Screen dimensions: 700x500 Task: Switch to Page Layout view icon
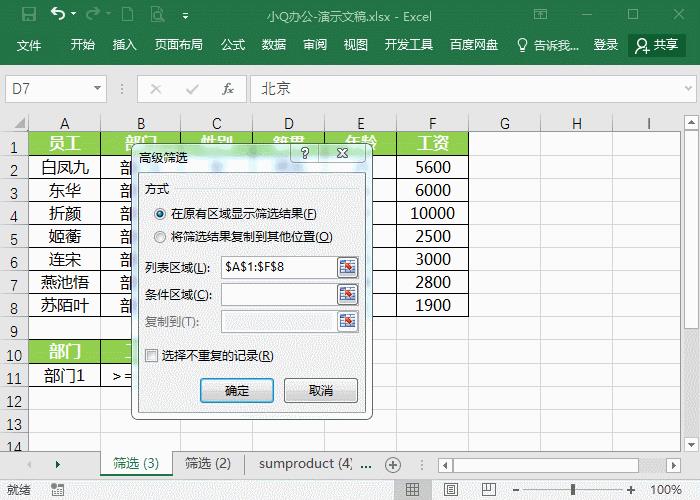click(x=451, y=490)
